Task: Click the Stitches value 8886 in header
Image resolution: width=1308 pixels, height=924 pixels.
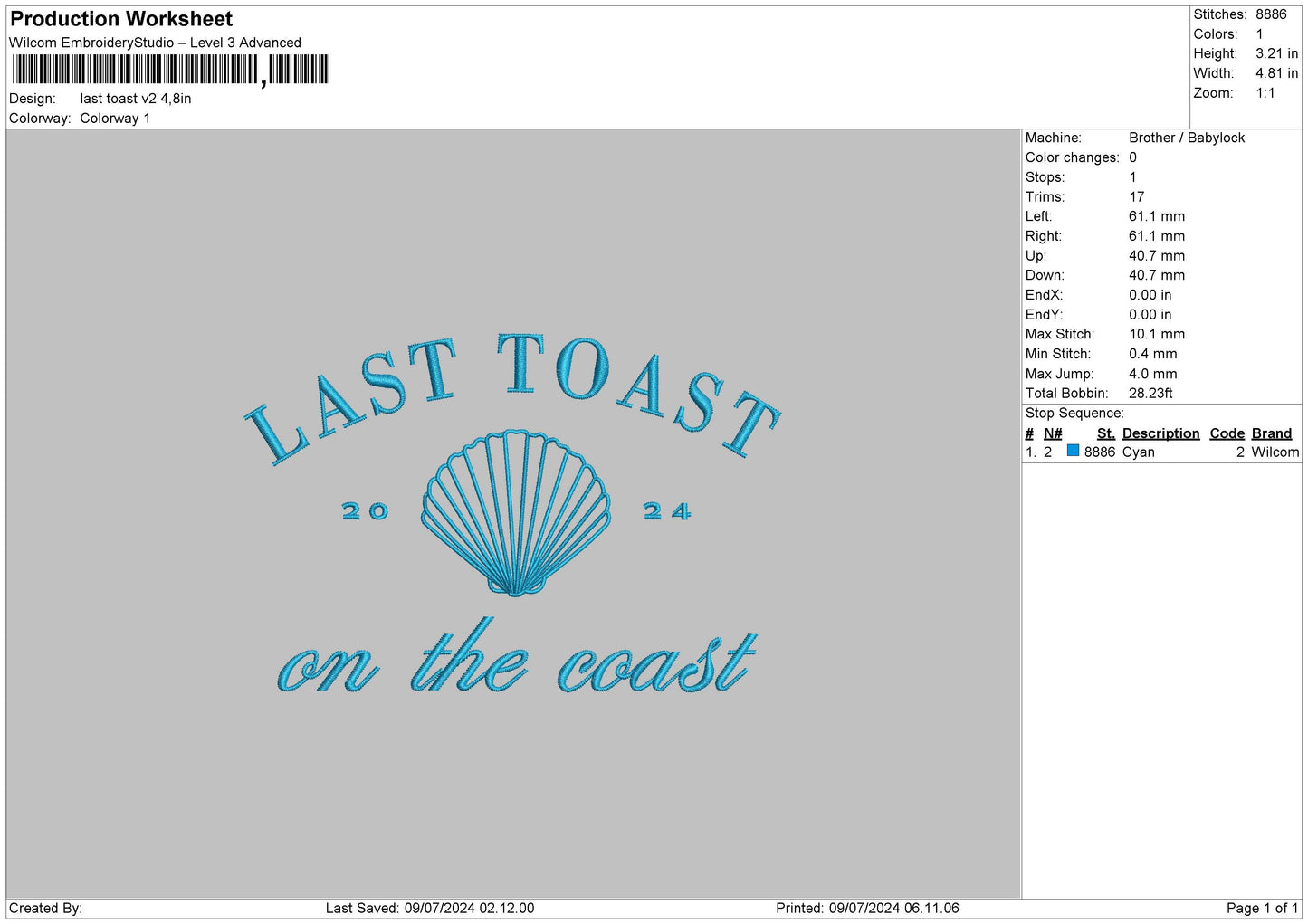Action: click(1271, 14)
